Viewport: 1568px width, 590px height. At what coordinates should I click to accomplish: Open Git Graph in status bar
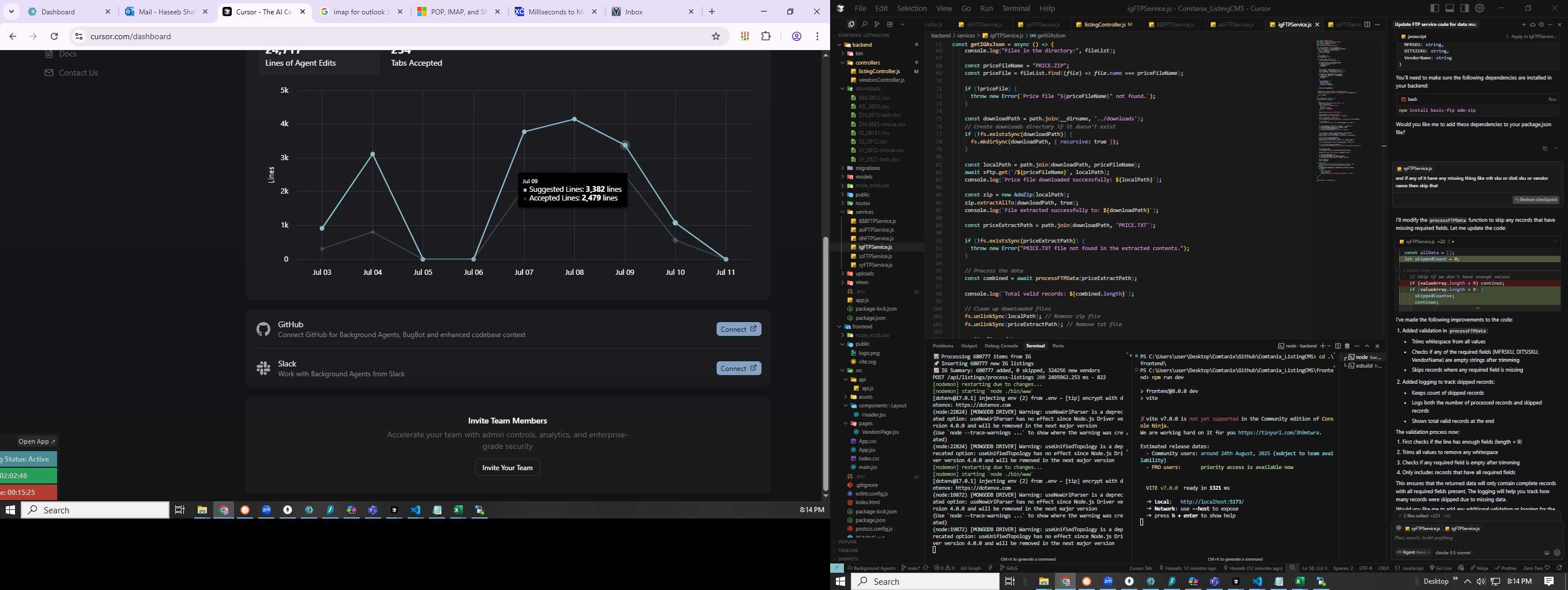[970, 568]
